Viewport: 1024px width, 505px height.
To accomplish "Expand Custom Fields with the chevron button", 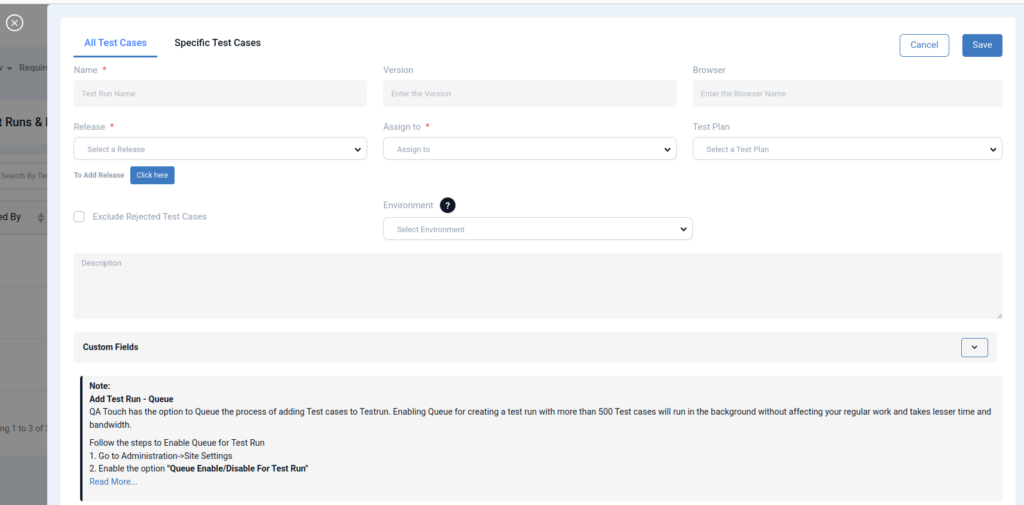I will pos(974,347).
